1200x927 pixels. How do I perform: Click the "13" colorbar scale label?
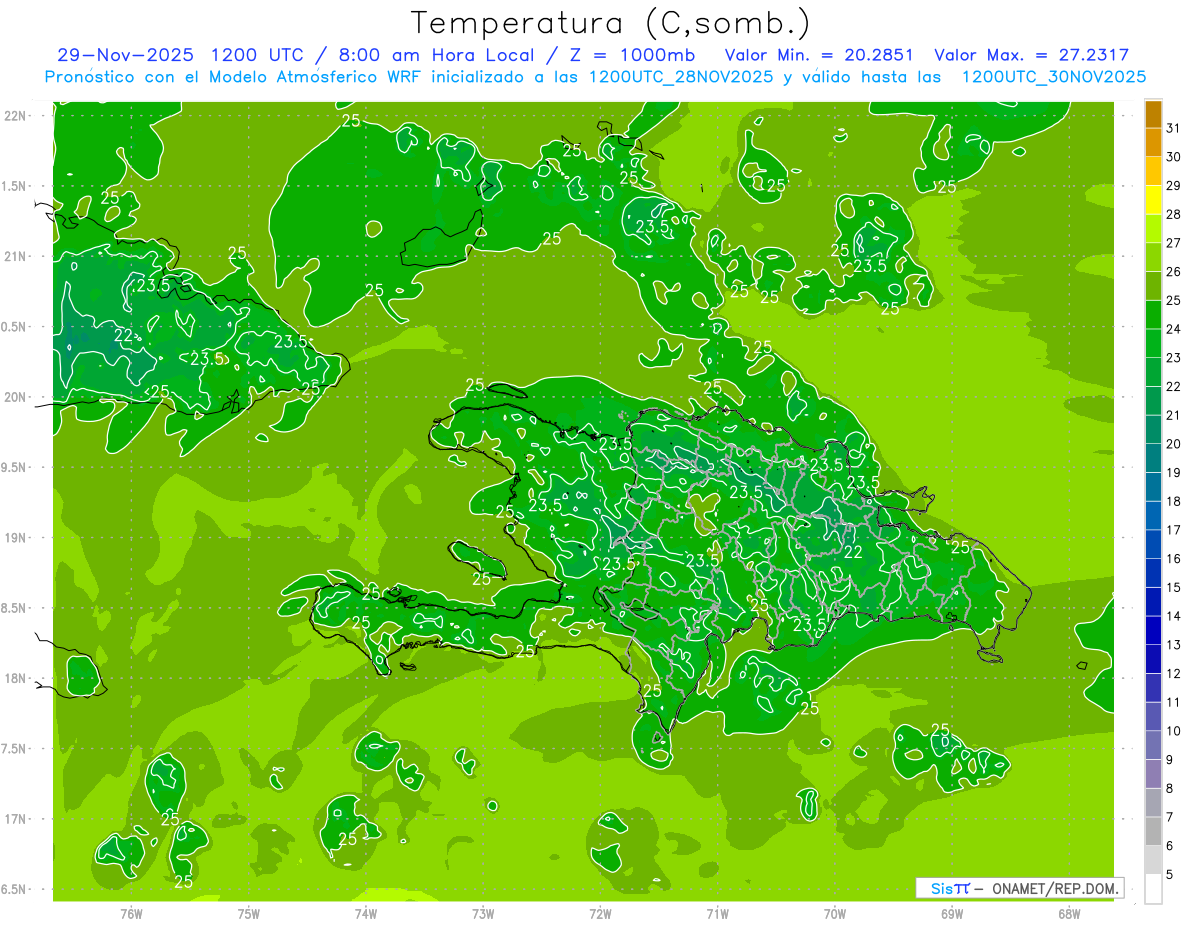point(1173,645)
